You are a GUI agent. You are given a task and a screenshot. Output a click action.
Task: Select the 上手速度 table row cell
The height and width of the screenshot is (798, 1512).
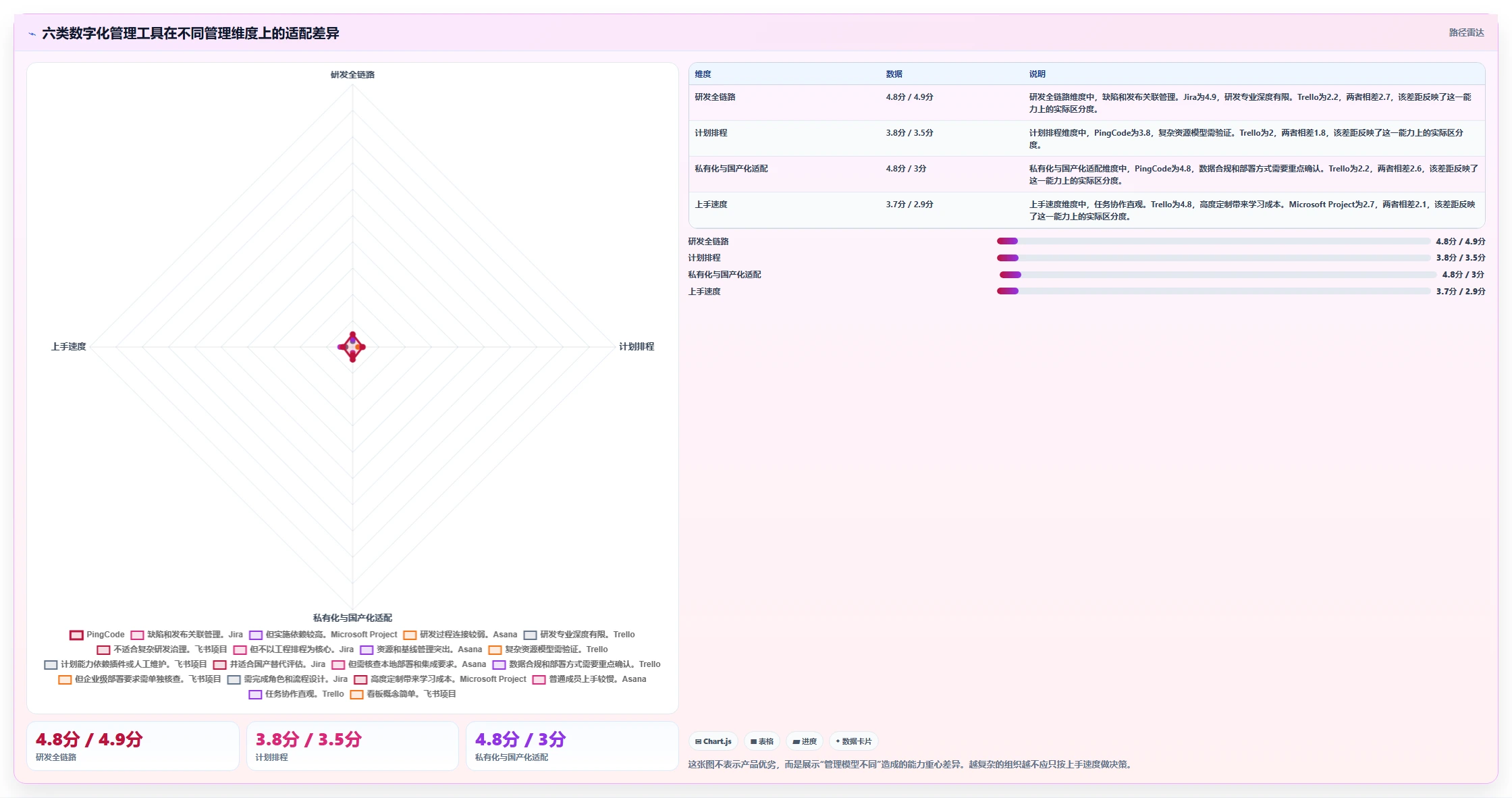pyautogui.click(x=711, y=205)
